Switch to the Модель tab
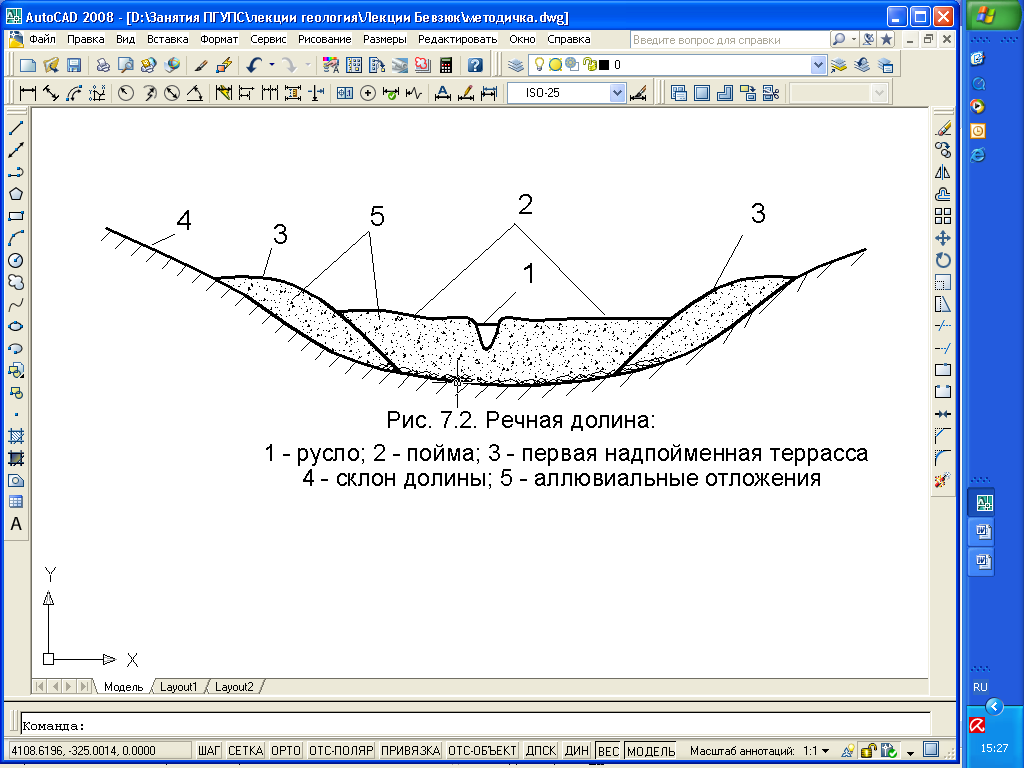 [123, 687]
